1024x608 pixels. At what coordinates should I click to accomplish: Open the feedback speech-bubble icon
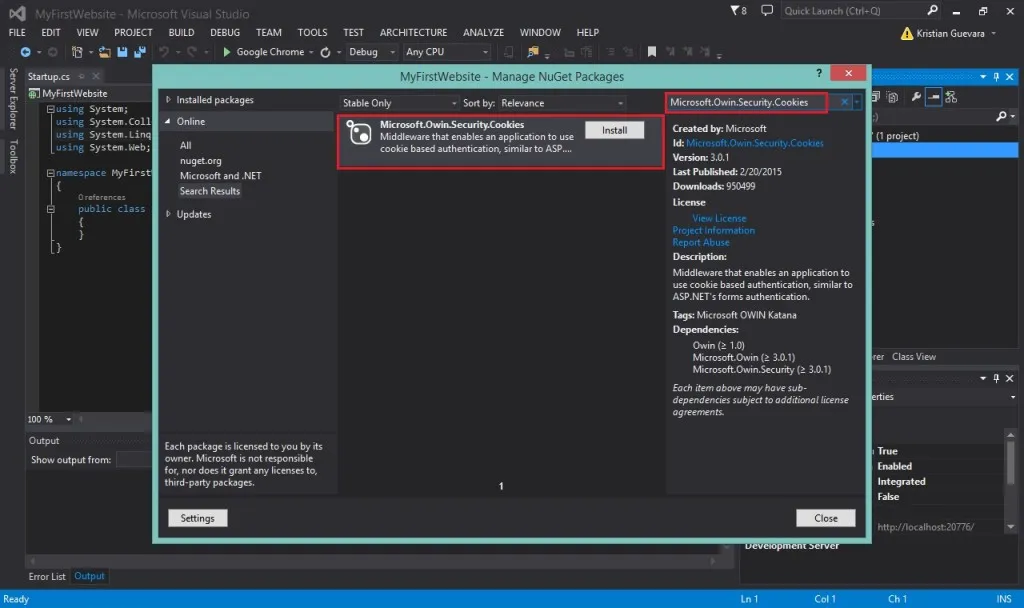coord(767,10)
